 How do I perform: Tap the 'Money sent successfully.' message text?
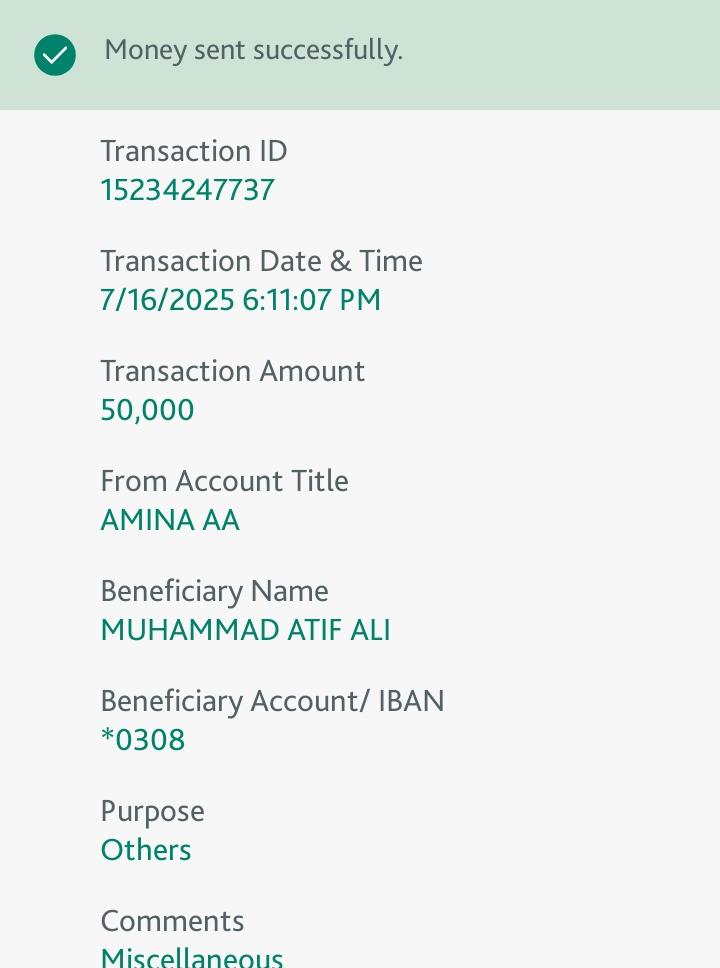253,50
